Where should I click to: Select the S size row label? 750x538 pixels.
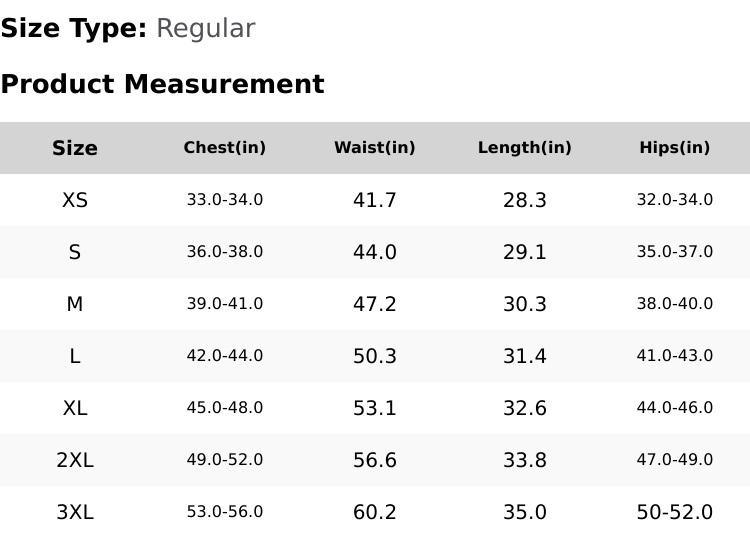pos(75,252)
